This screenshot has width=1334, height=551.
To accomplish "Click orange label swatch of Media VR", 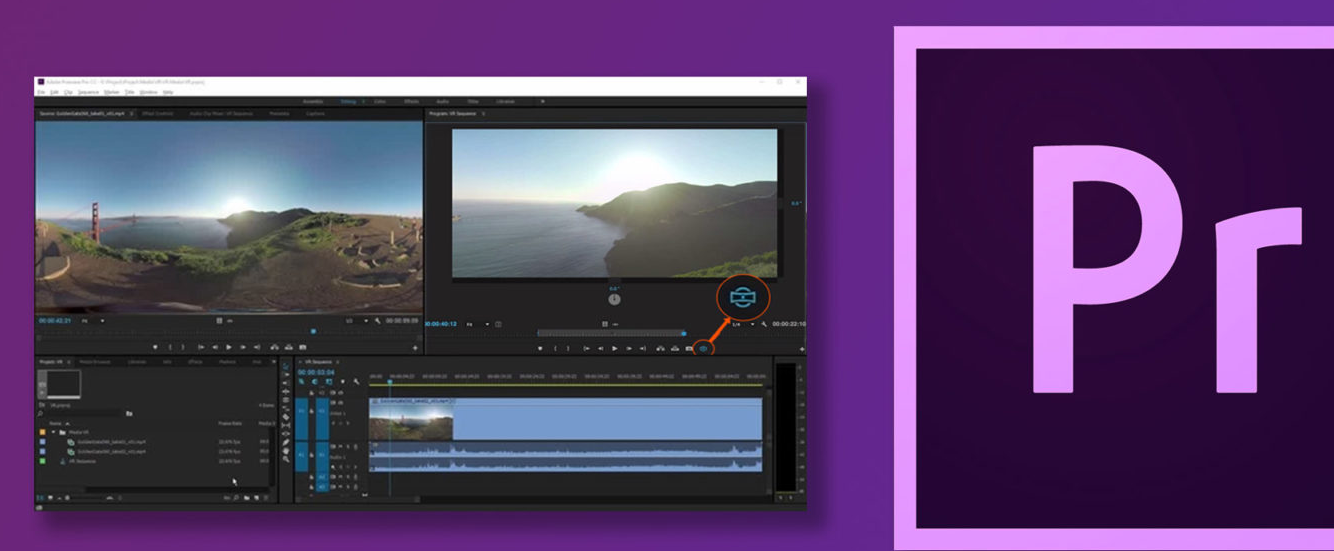I will pyautogui.click(x=42, y=432).
